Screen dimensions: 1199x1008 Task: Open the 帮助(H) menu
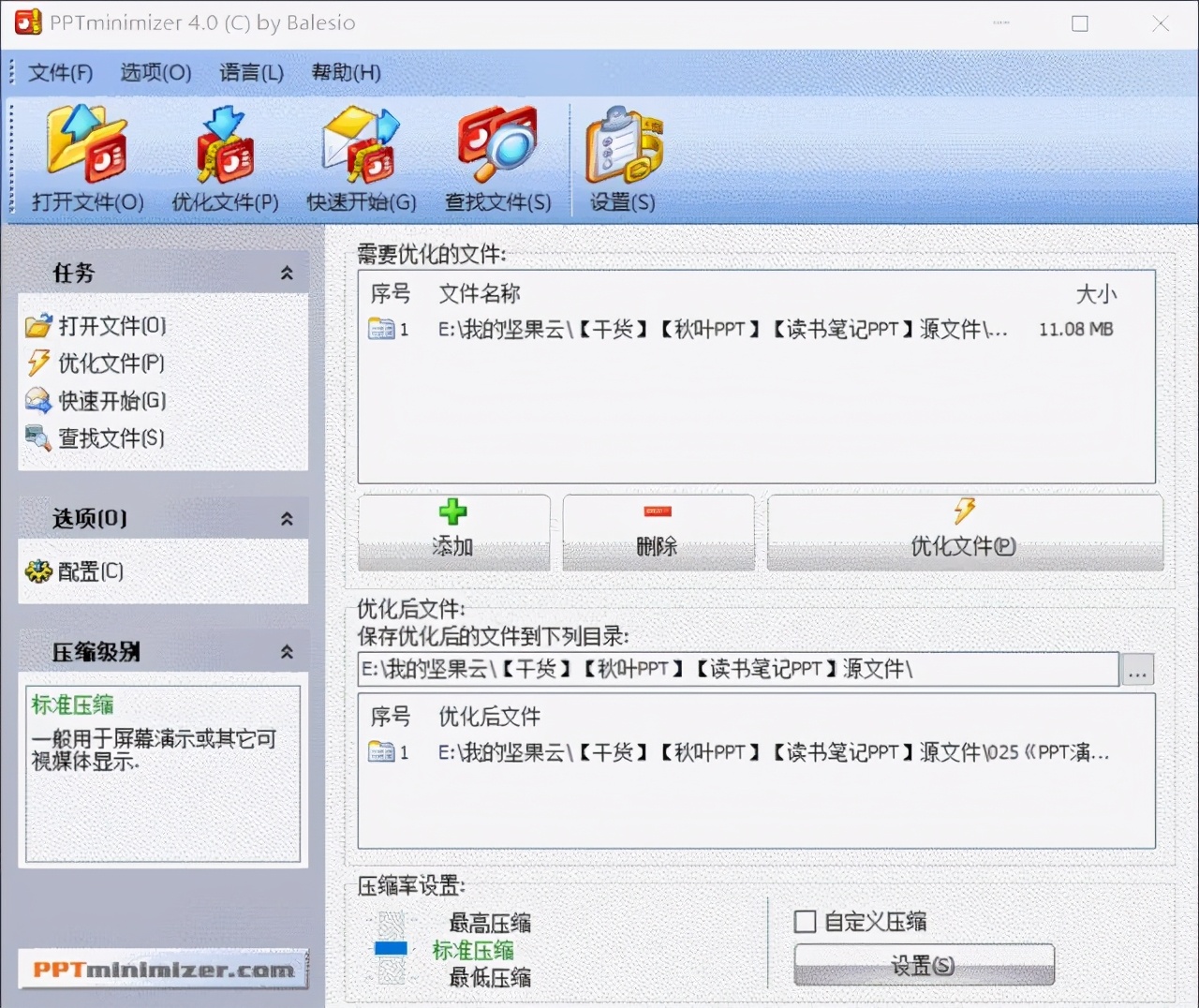[x=345, y=72]
